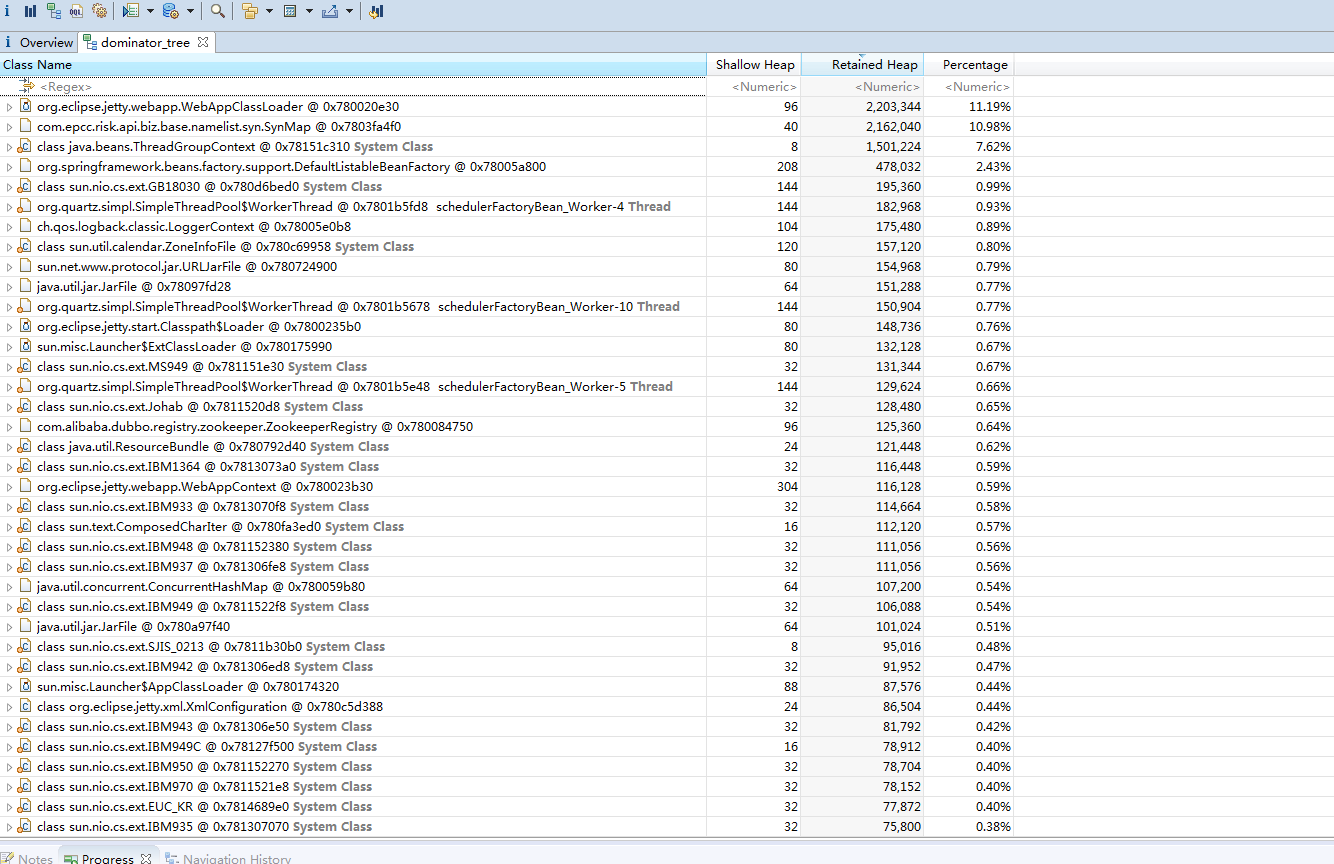Click the WebAppContext row object icon
The width and height of the screenshot is (1334, 864).
(x=25, y=487)
